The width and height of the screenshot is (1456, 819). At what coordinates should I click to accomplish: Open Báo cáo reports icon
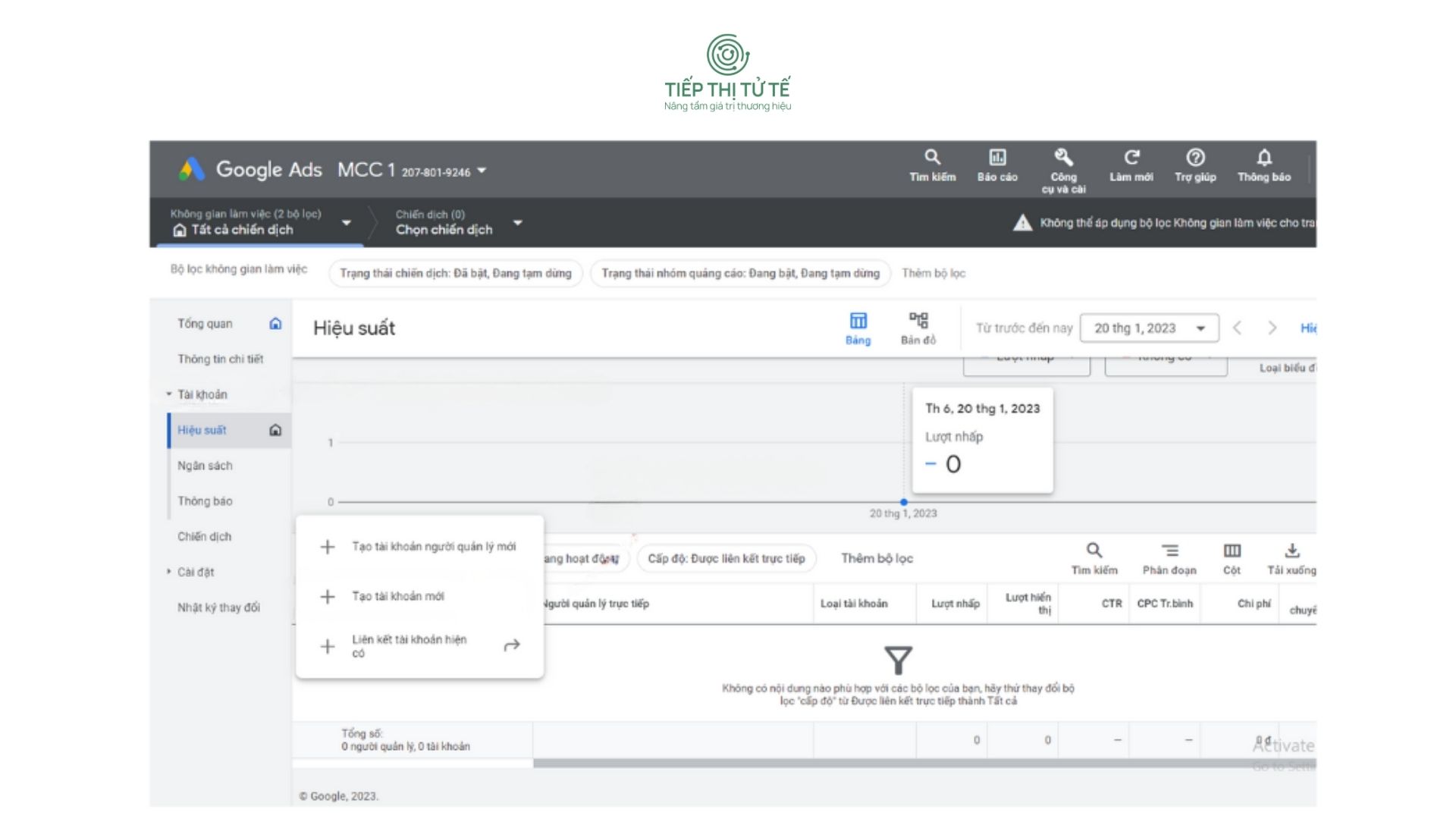click(x=997, y=158)
